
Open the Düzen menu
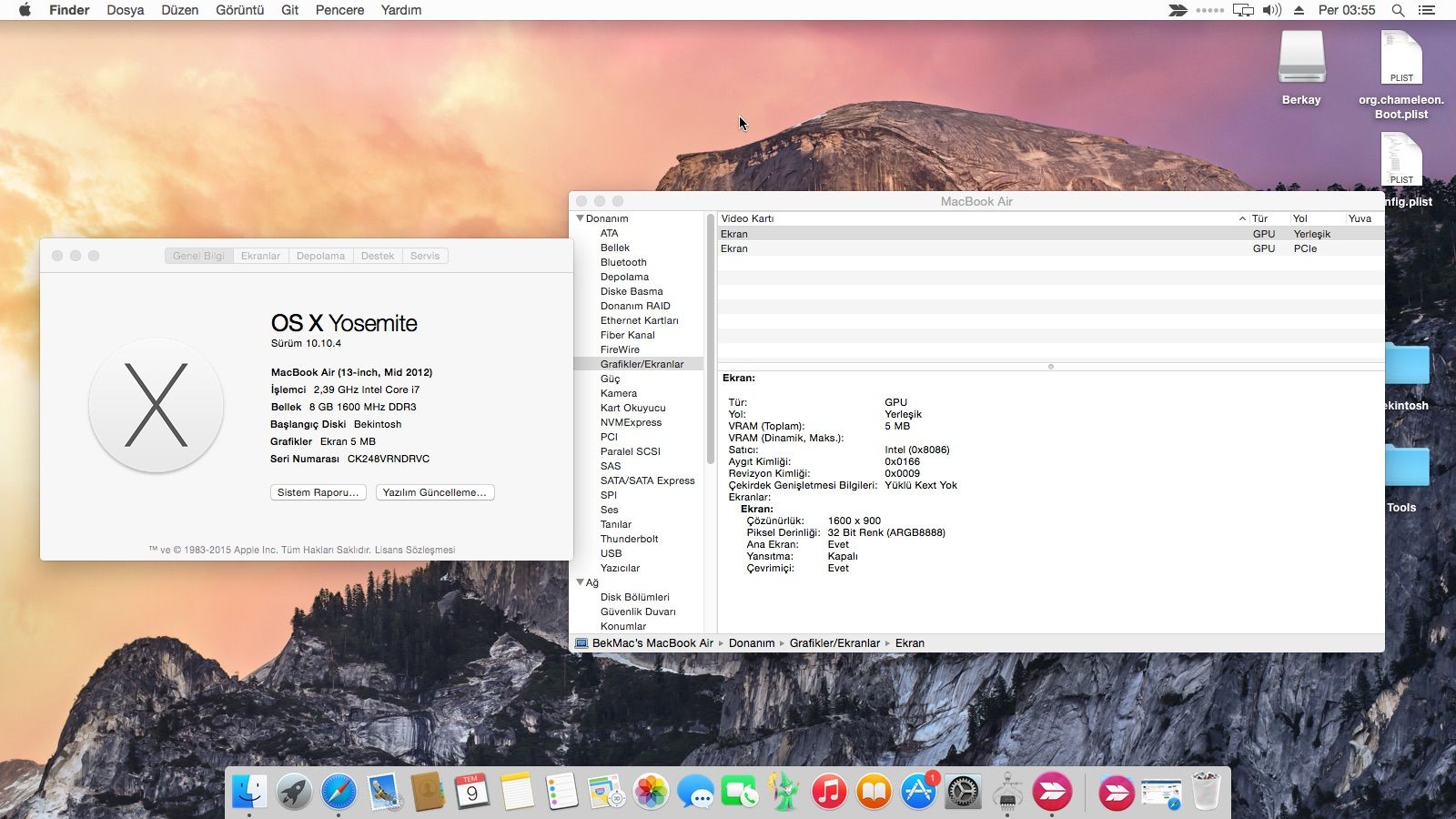pyautogui.click(x=180, y=10)
